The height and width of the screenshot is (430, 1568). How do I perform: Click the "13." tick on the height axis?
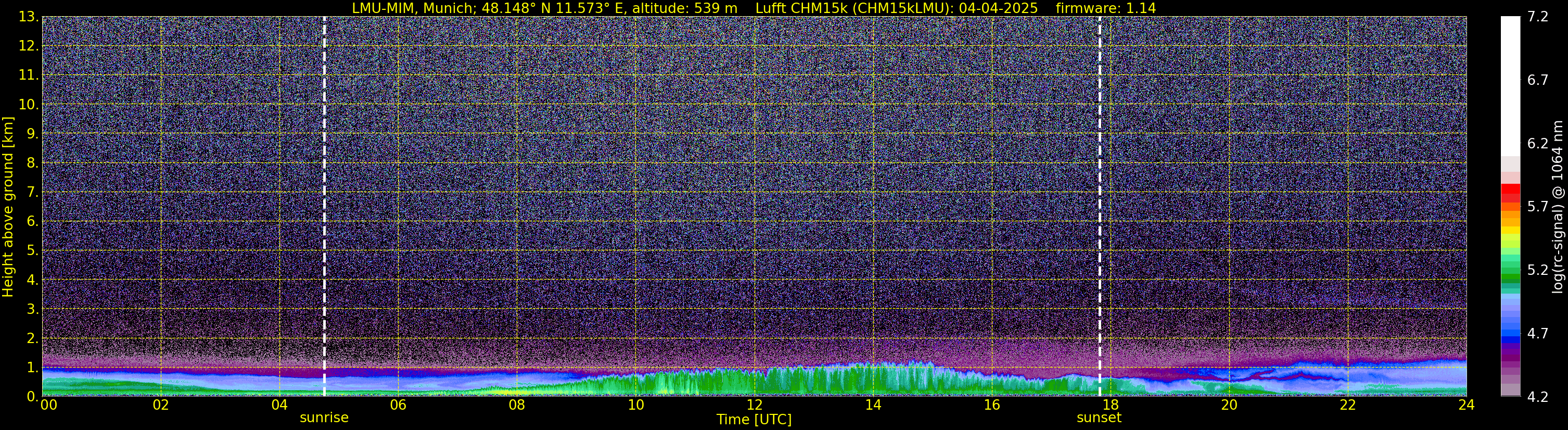(x=28, y=17)
